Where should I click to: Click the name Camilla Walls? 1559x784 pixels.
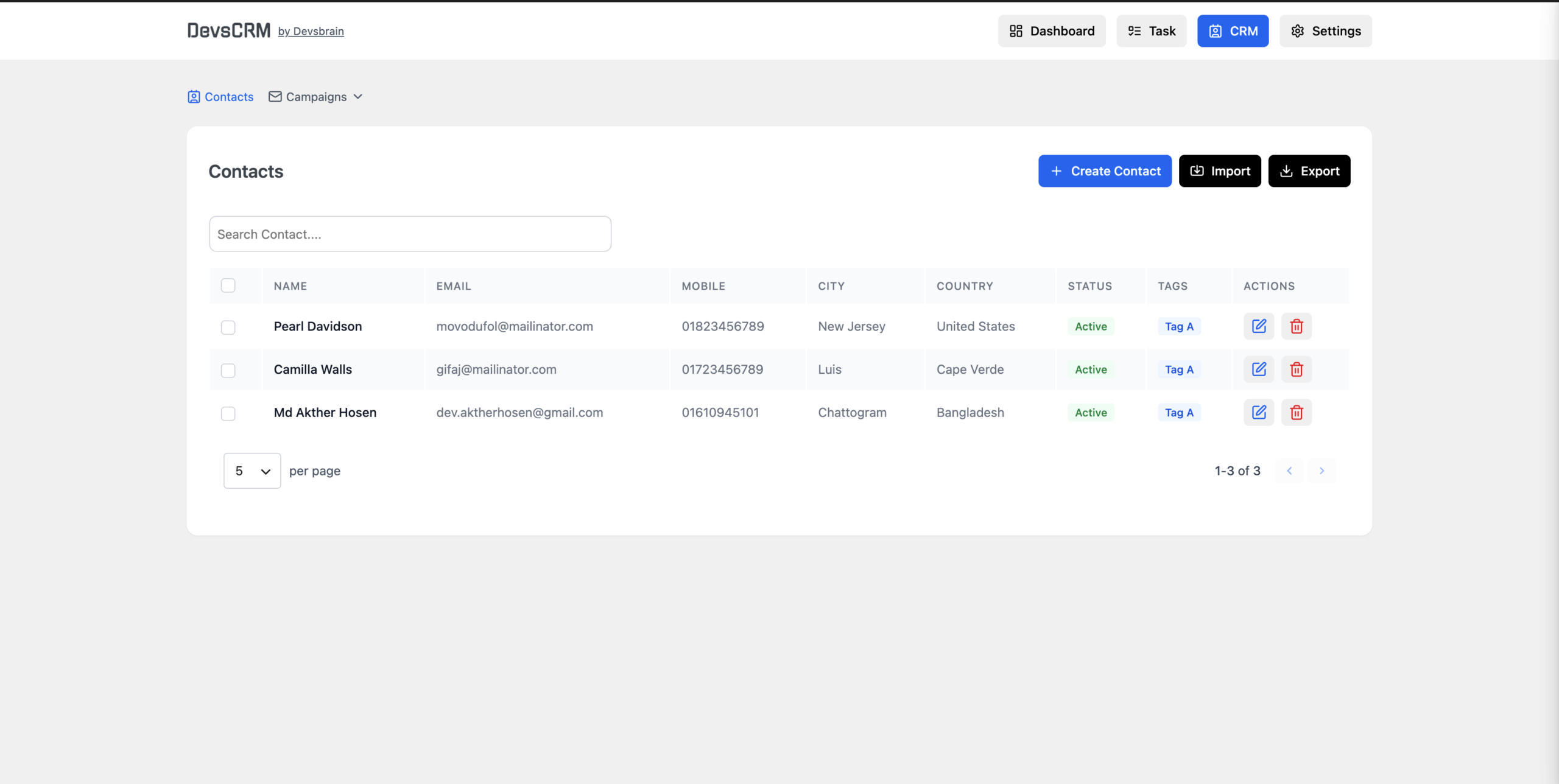click(312, 369)
